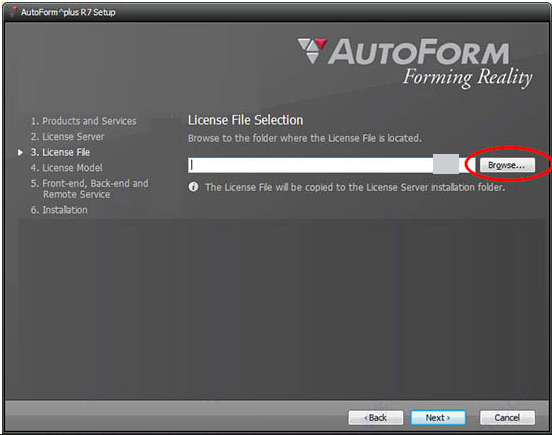Click the Forming Reality tagline
Screen dimensions: 552x435
468,77
